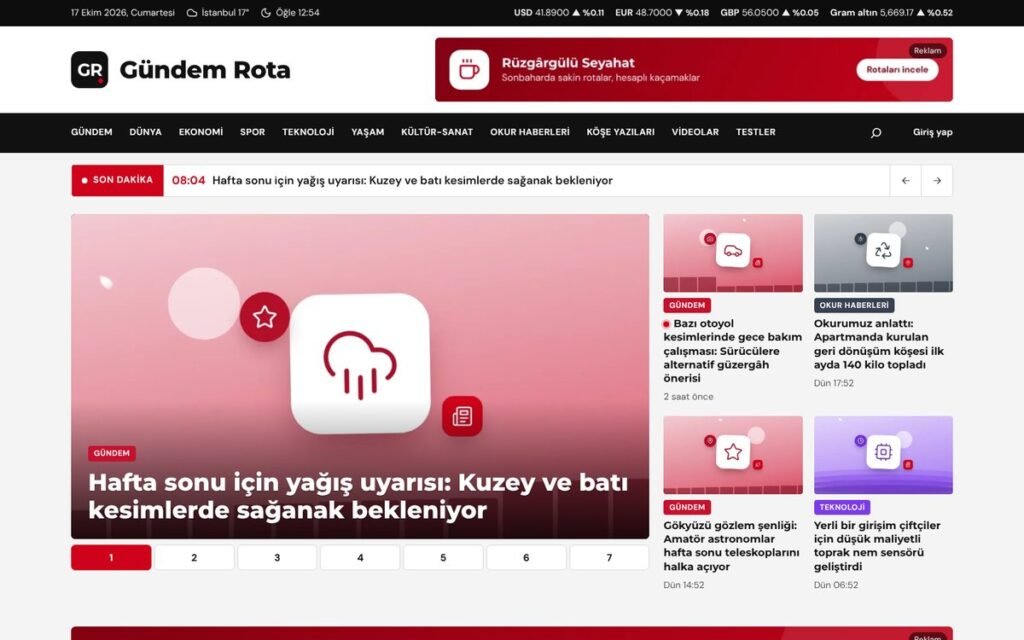The image size is (1024, 640).
Task: Click the Reklam label on Rüzgârgülü banner
Action: (927, 50)
